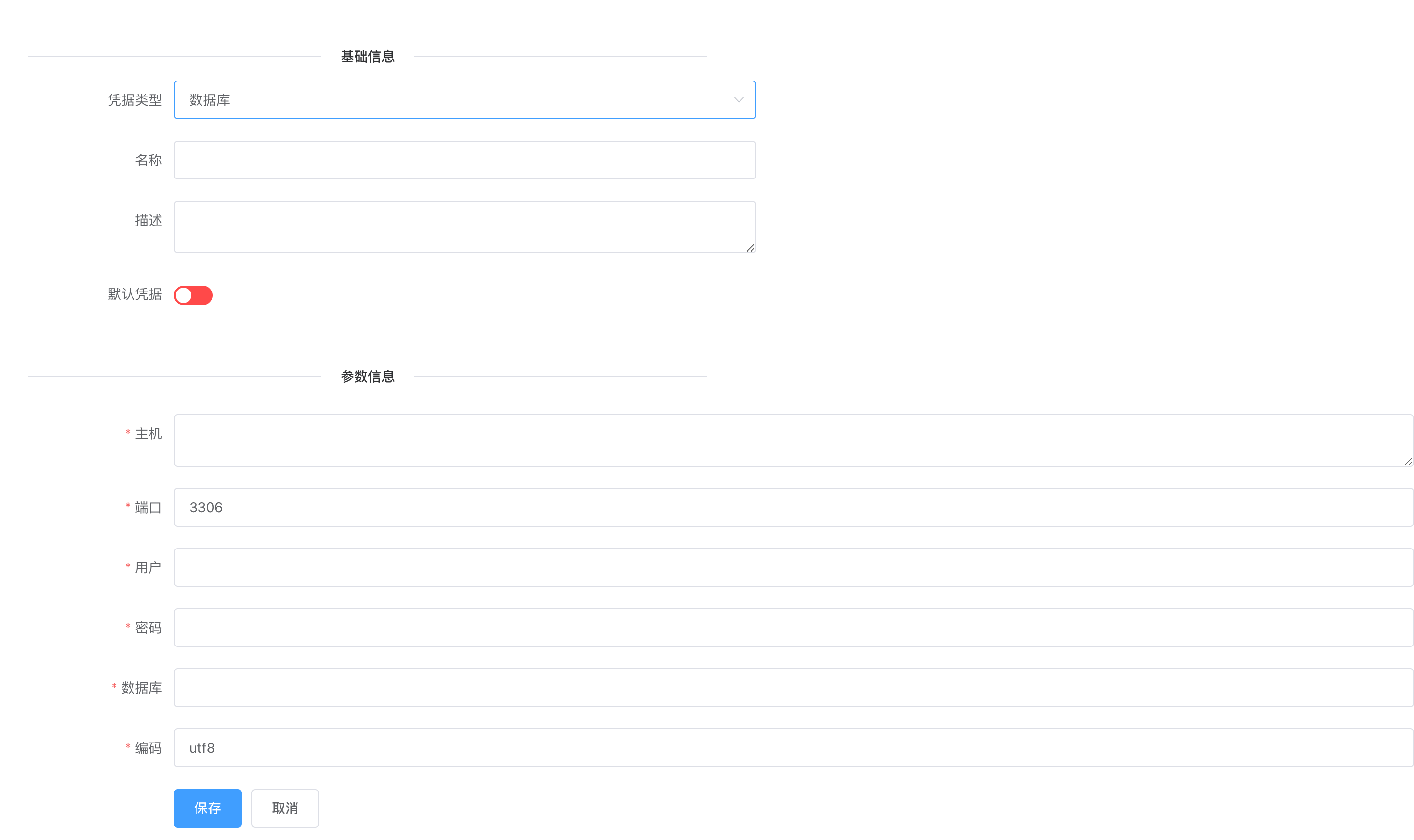Open the 凭据类型 dropdown
The image size is (1414, 840).
pos(464,99)
